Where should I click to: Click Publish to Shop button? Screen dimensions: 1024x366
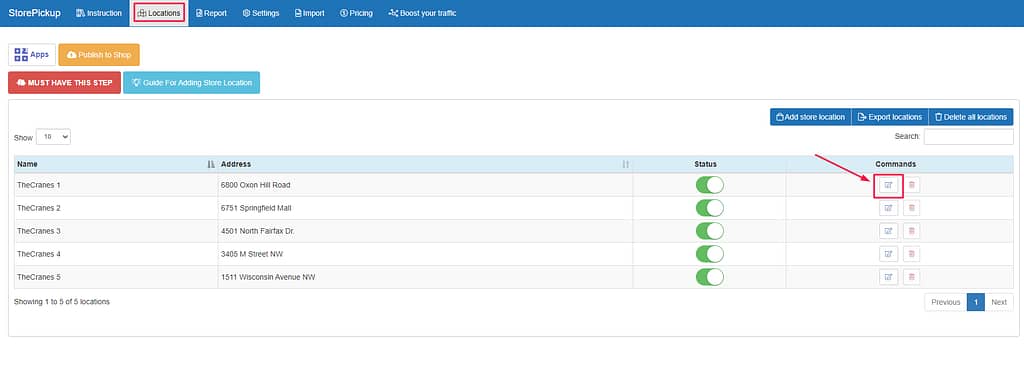99,55
